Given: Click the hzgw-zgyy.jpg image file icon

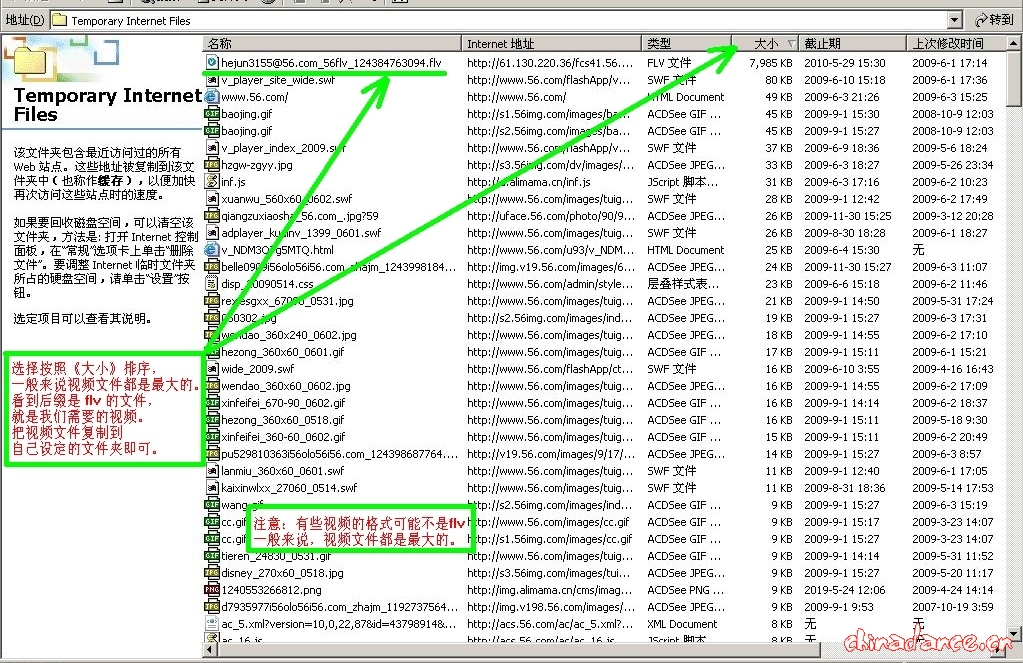Looking at the screenshot, I should [212, 165].
